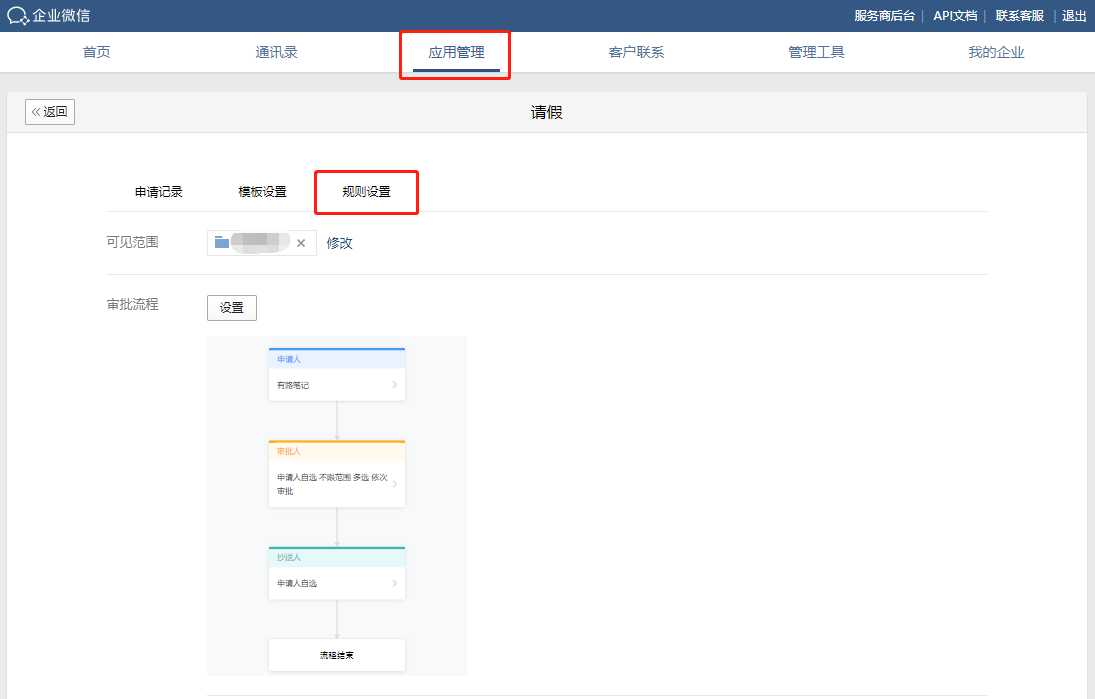Open the 模板设置 tab
Screen dimensions: 1095x699
tap(262, 192)
